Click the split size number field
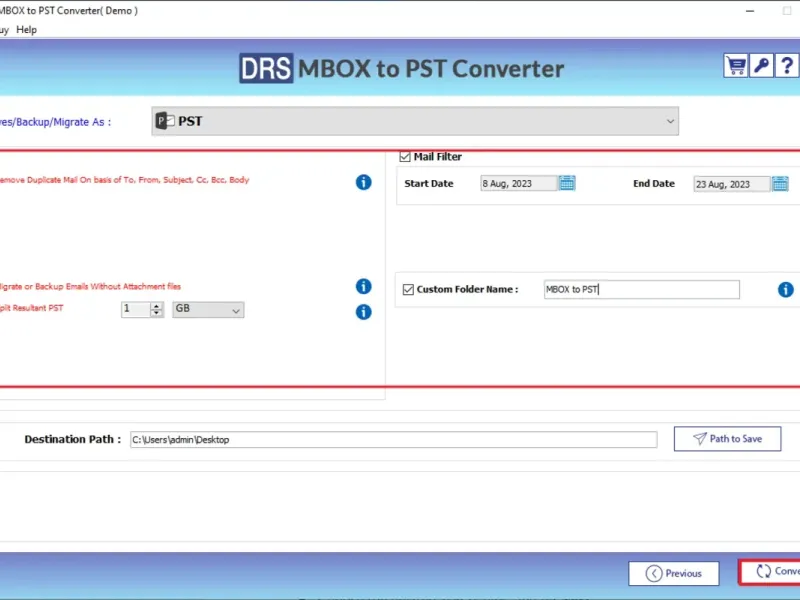This screenshot has height=600, width=800. pos(136,309)
